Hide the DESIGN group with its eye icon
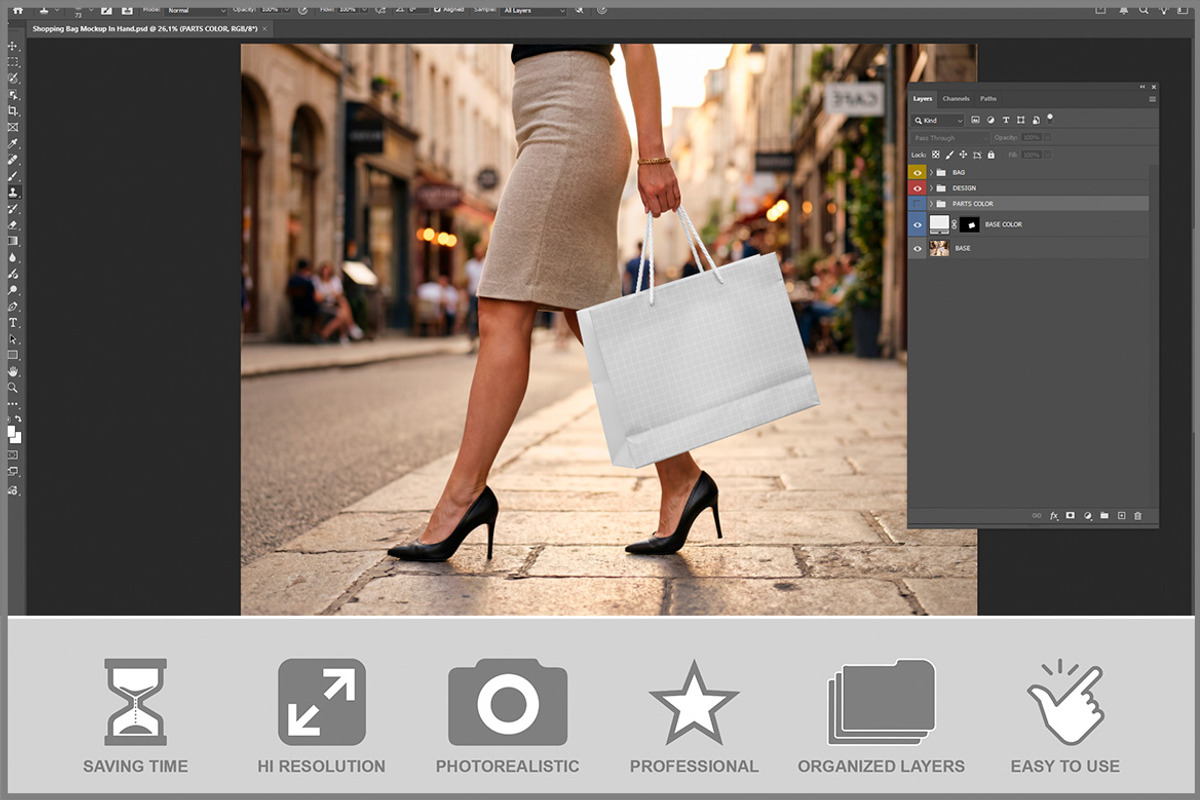 (x=917, y=188)
